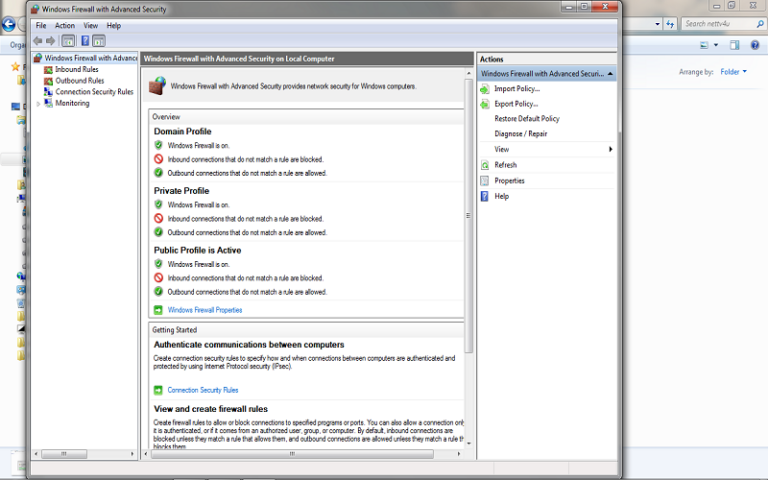This screenshot has height=480, width=768.
Task: Open Connection Security Rules node
Action: [93, 92]
